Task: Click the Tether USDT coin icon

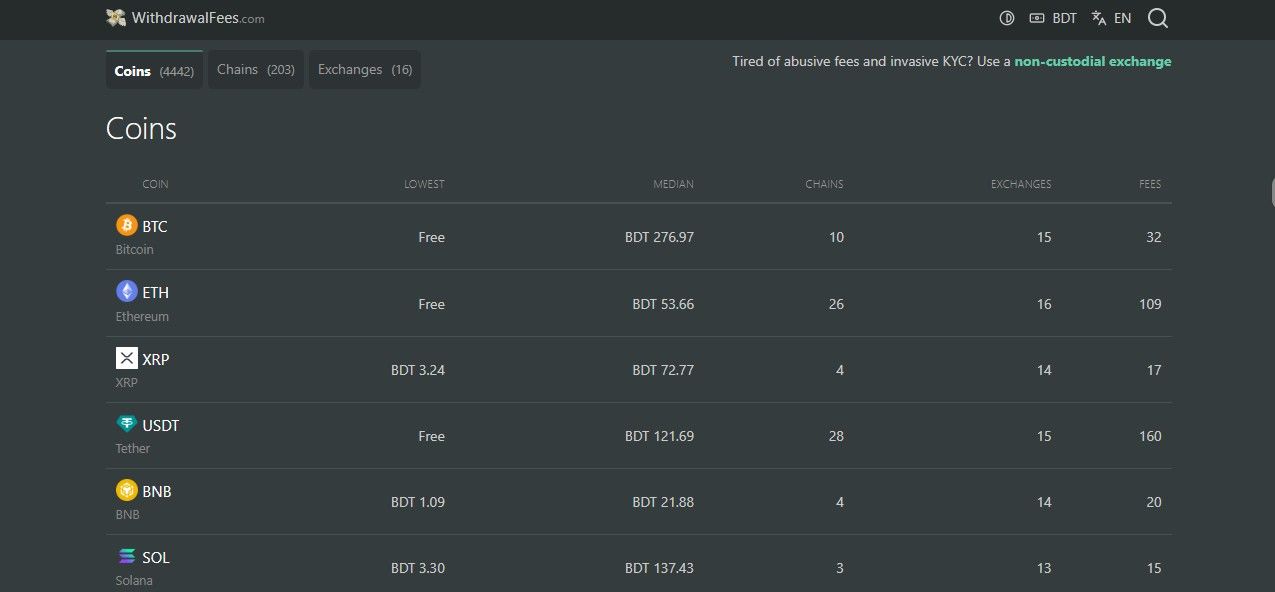Action: coord(126,424)
